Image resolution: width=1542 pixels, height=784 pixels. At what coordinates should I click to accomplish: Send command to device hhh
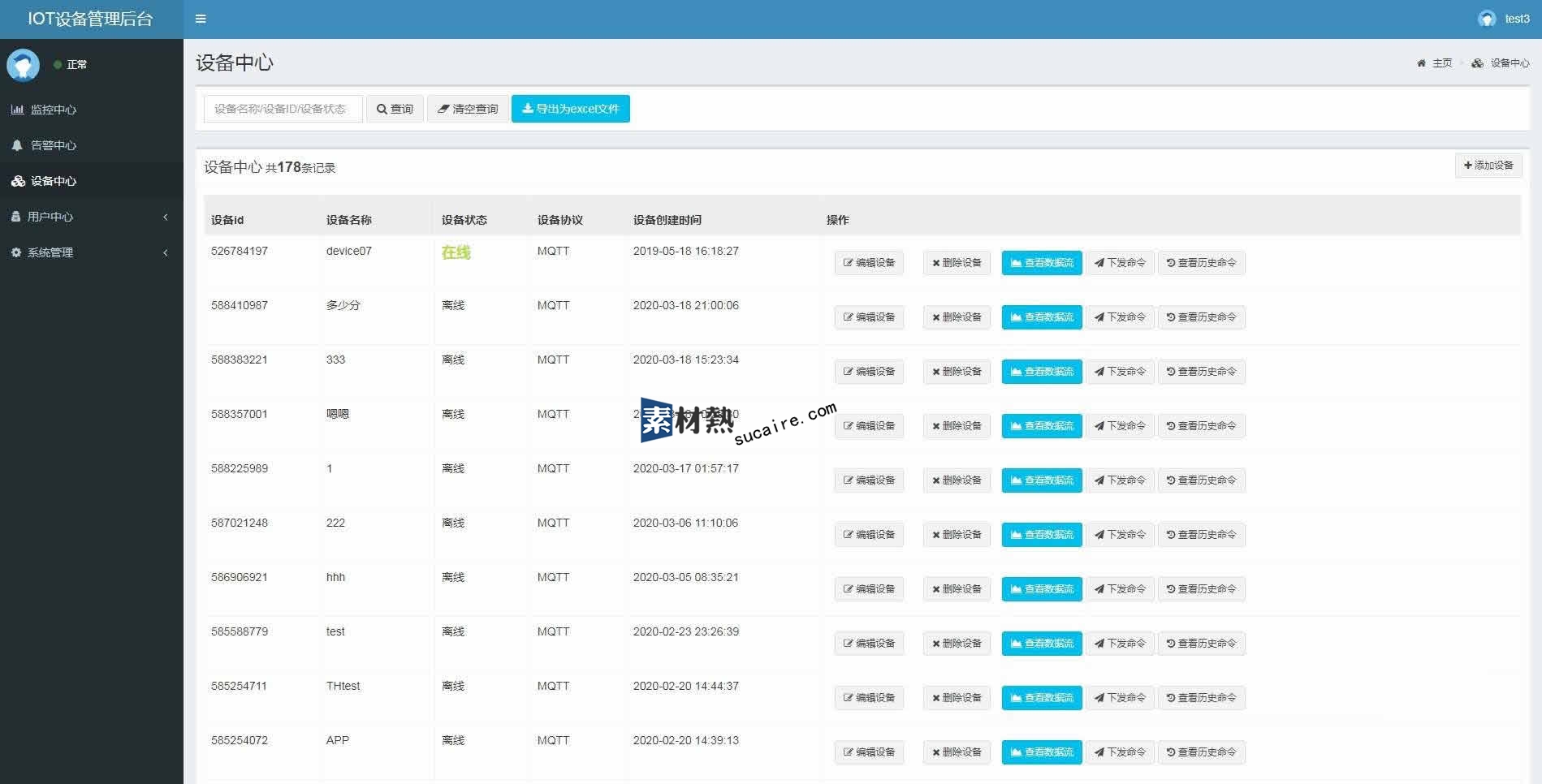[x=1120, y=589]
